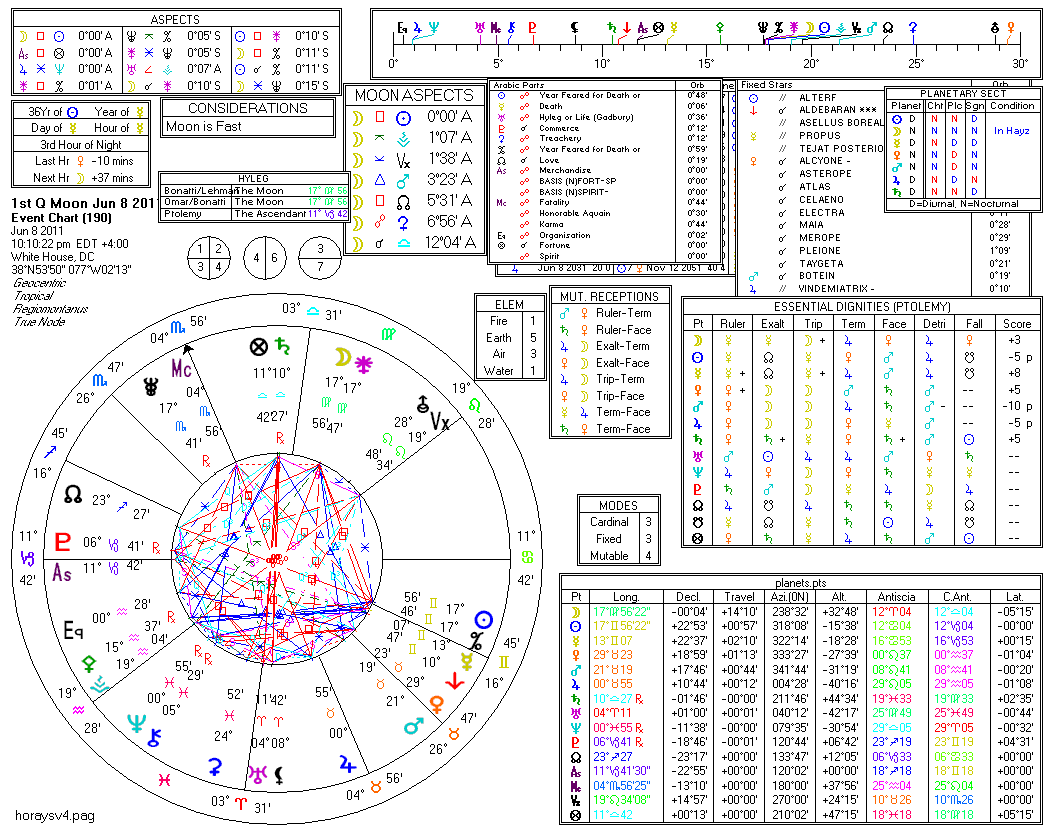Click the circle showing houses 3 and 7
This screenshot has width=1053, height=834.
320,257
